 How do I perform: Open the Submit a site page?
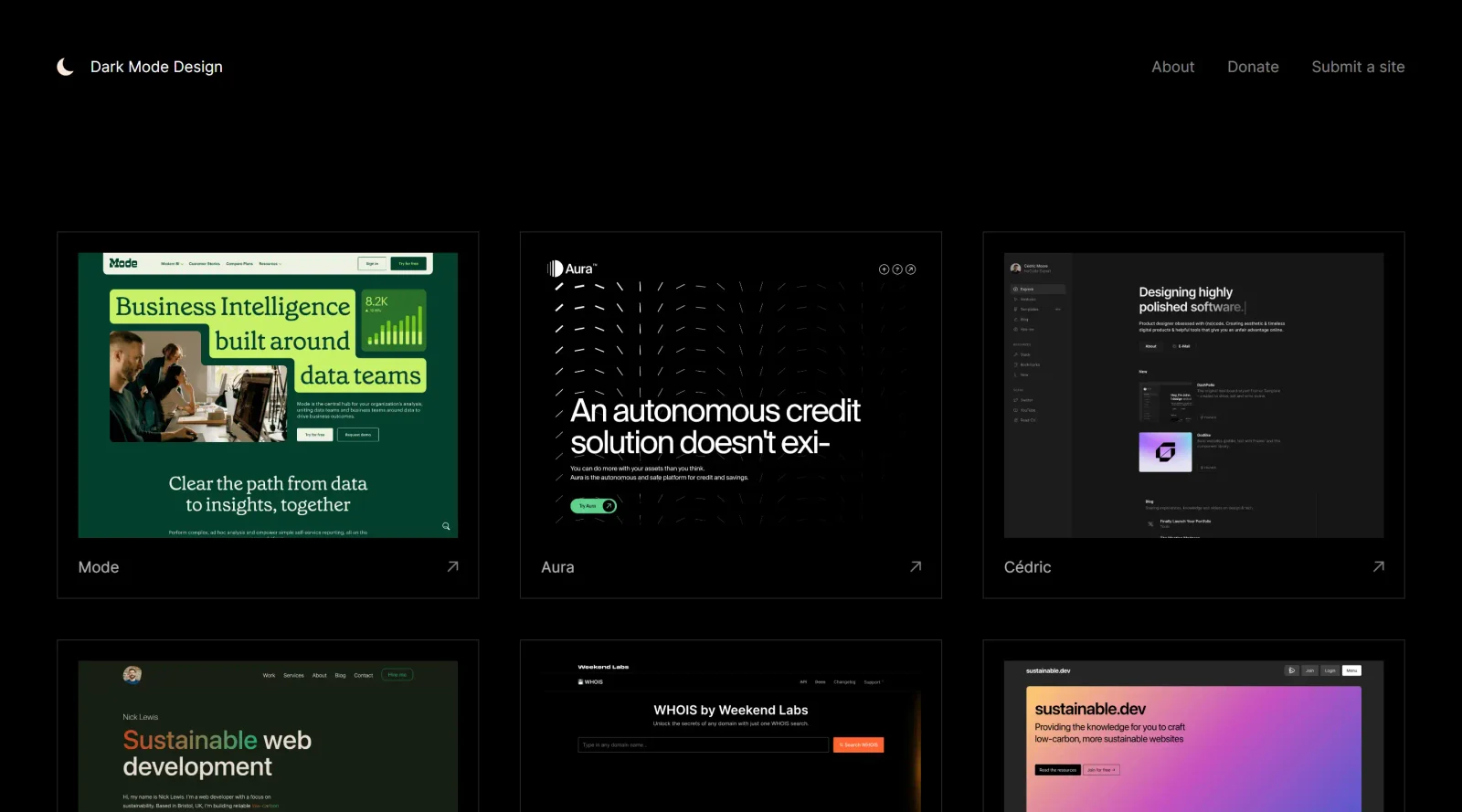[1358, 67]
